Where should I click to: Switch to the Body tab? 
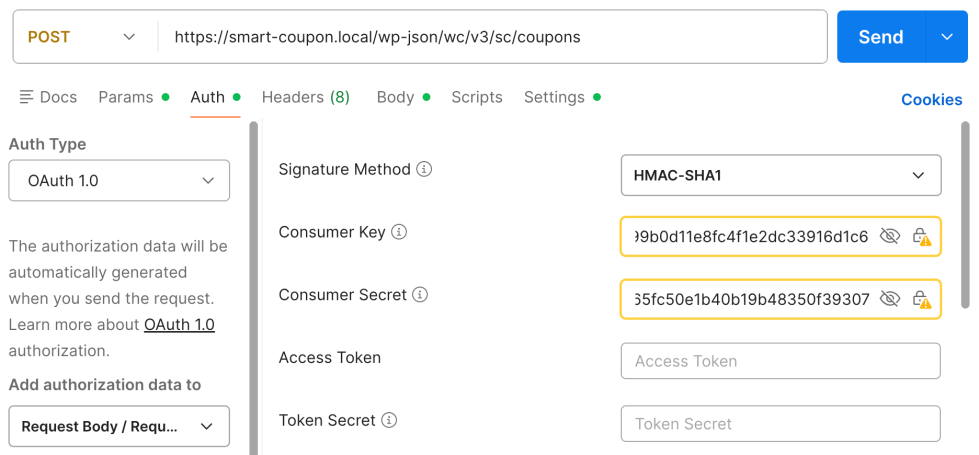pyautogui.click(x=396, y=97)
